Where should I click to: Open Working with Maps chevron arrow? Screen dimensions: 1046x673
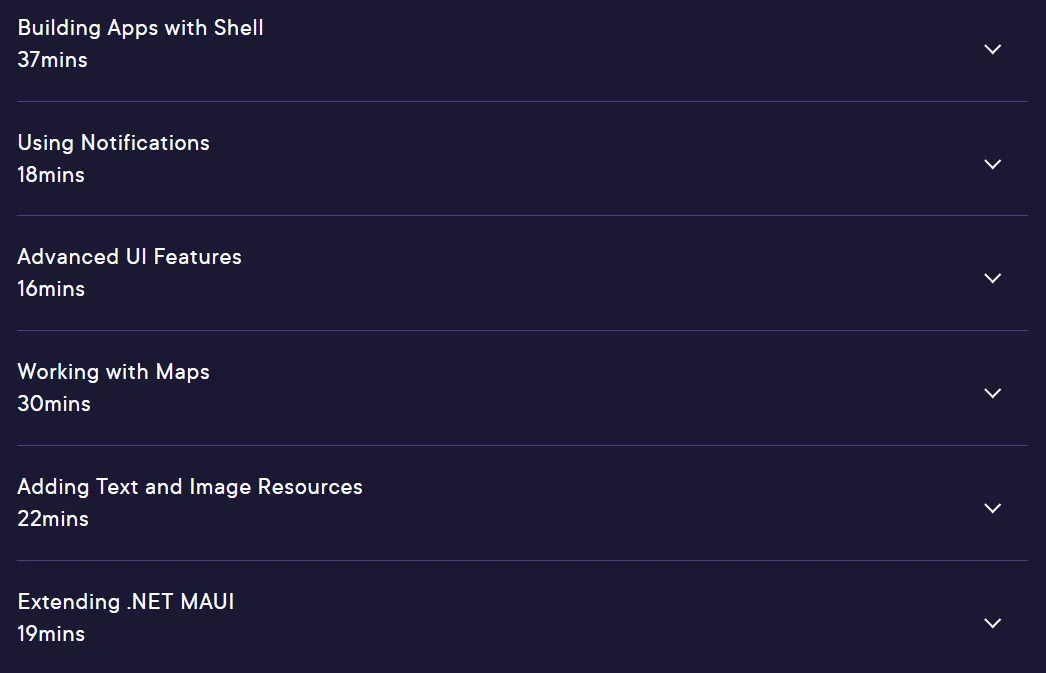[x=993, y=393]
